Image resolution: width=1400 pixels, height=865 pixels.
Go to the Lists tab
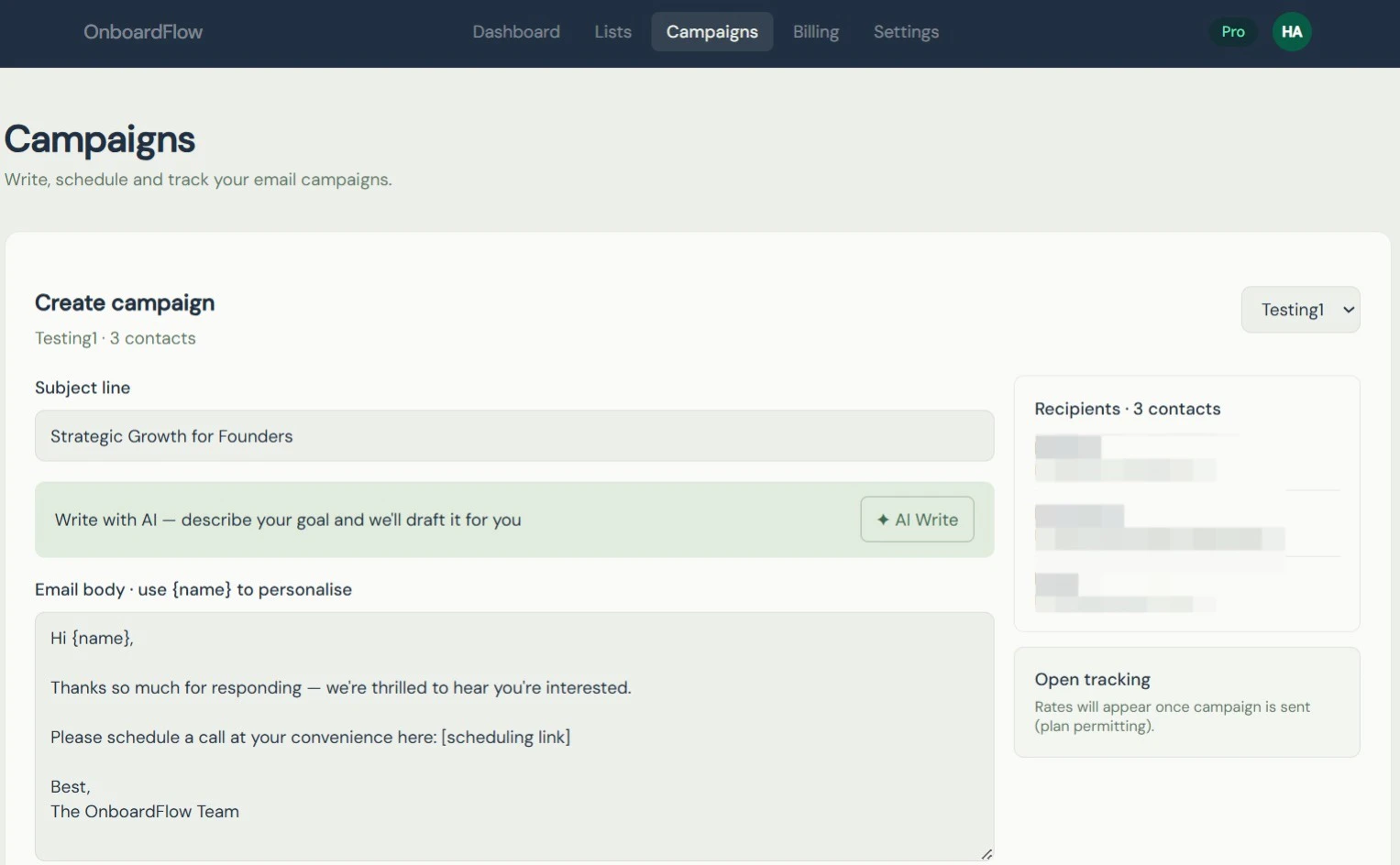click(x=612, y=32)
